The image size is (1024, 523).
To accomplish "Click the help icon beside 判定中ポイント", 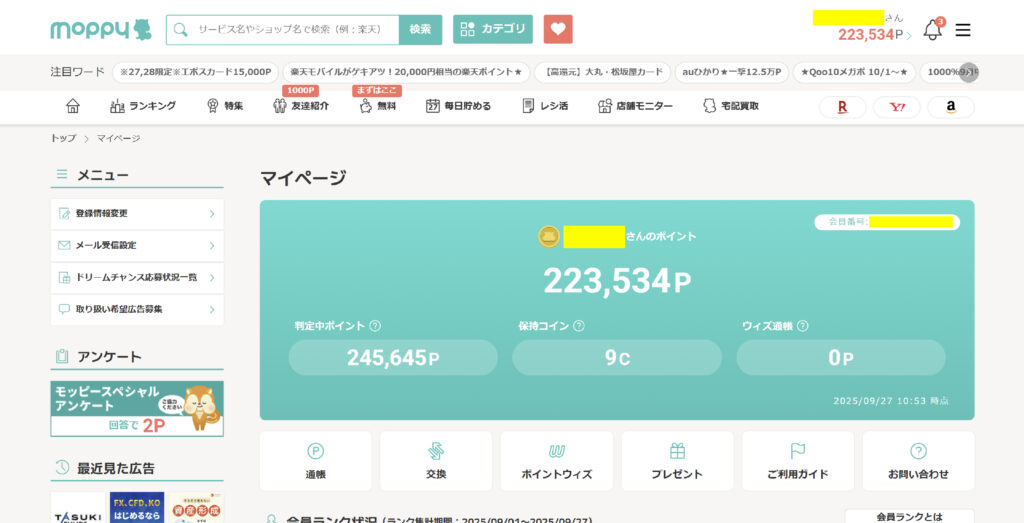I will click(x=375, y=326).
